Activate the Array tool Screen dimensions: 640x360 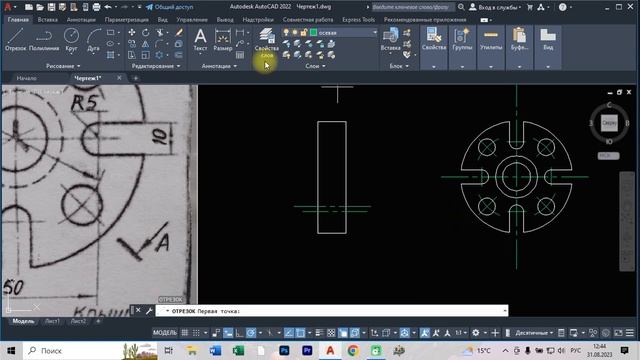(x=159, y=55)
